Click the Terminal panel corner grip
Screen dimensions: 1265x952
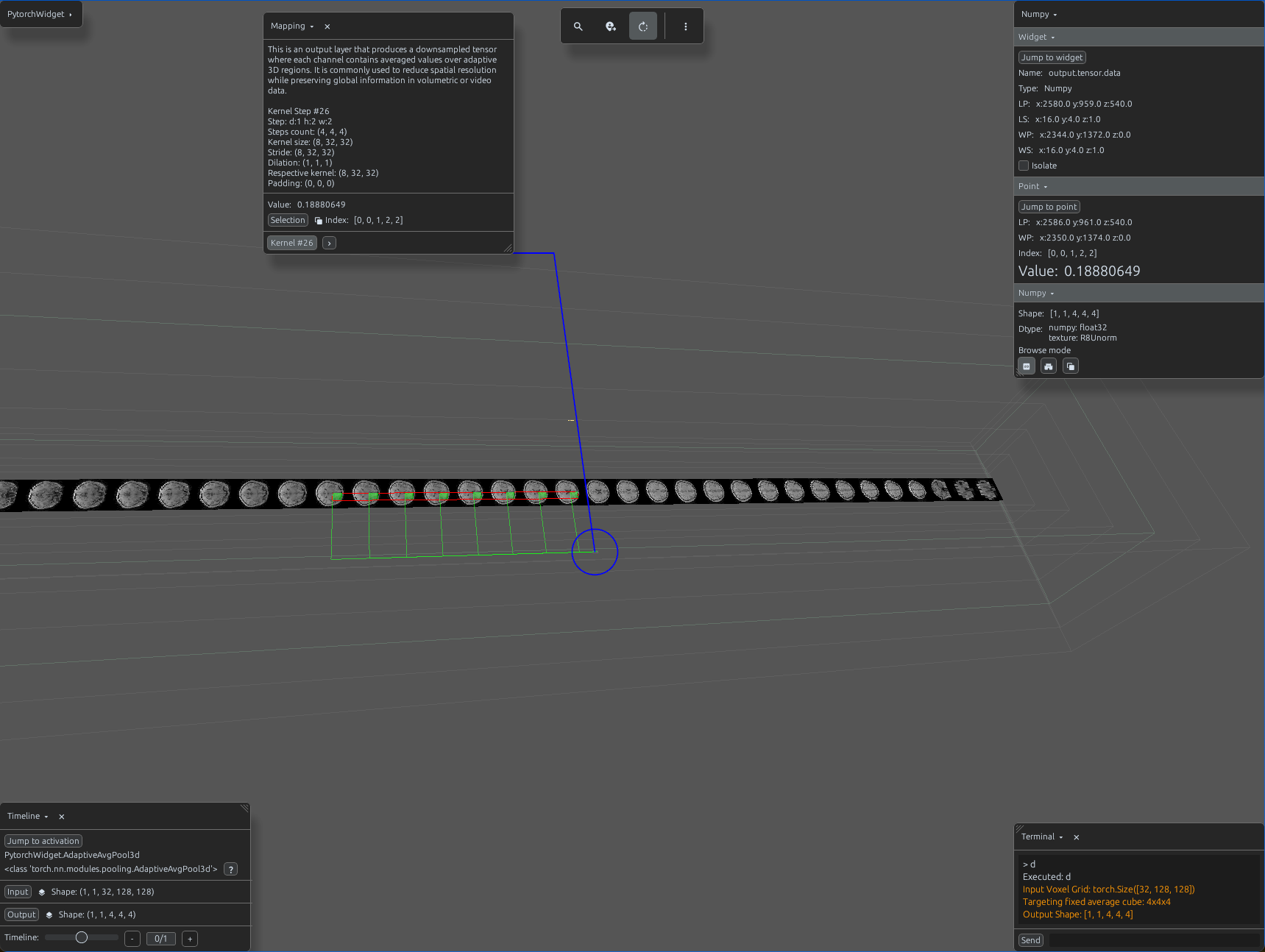point(1019,828)
